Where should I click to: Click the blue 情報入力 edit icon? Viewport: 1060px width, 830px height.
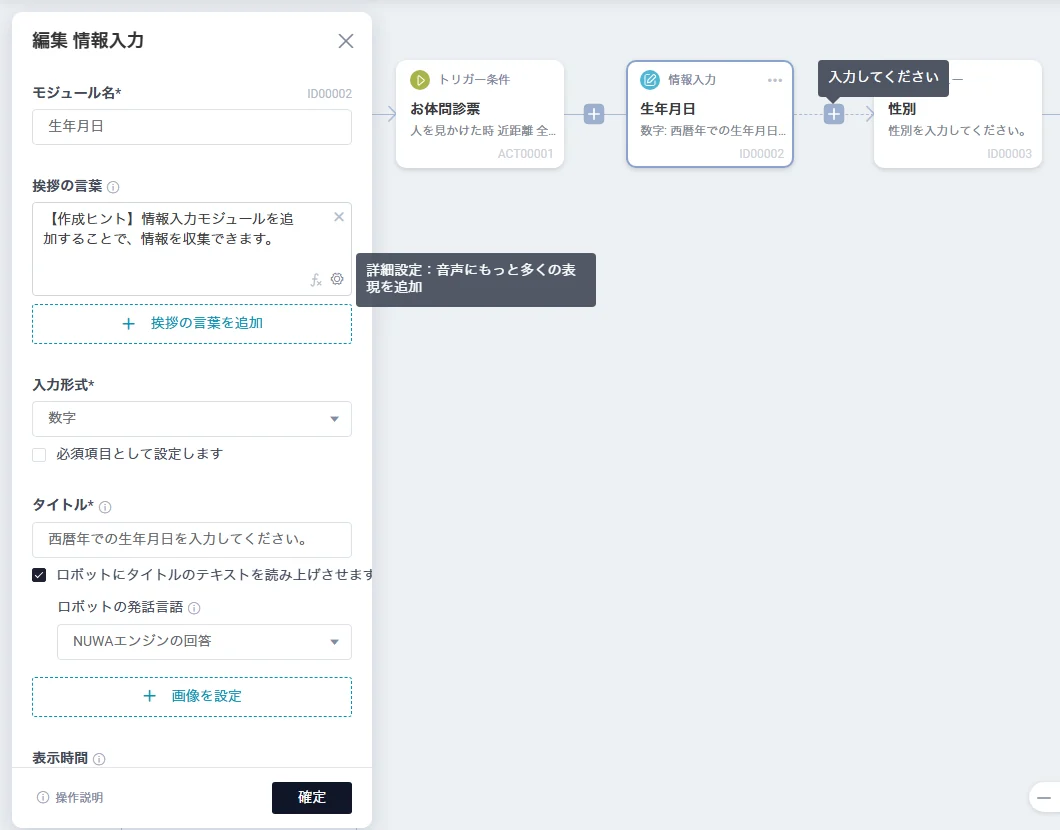[x=650, y=80]
